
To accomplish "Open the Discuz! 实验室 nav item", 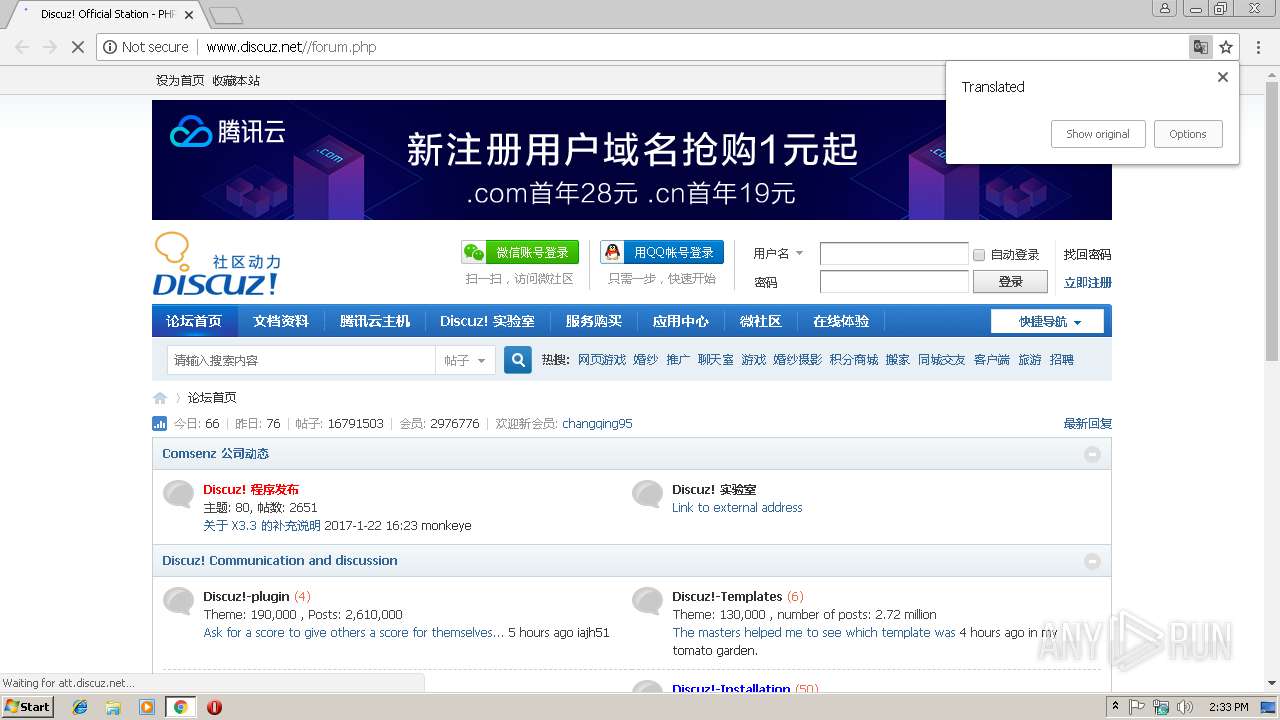I will point(487,321).
